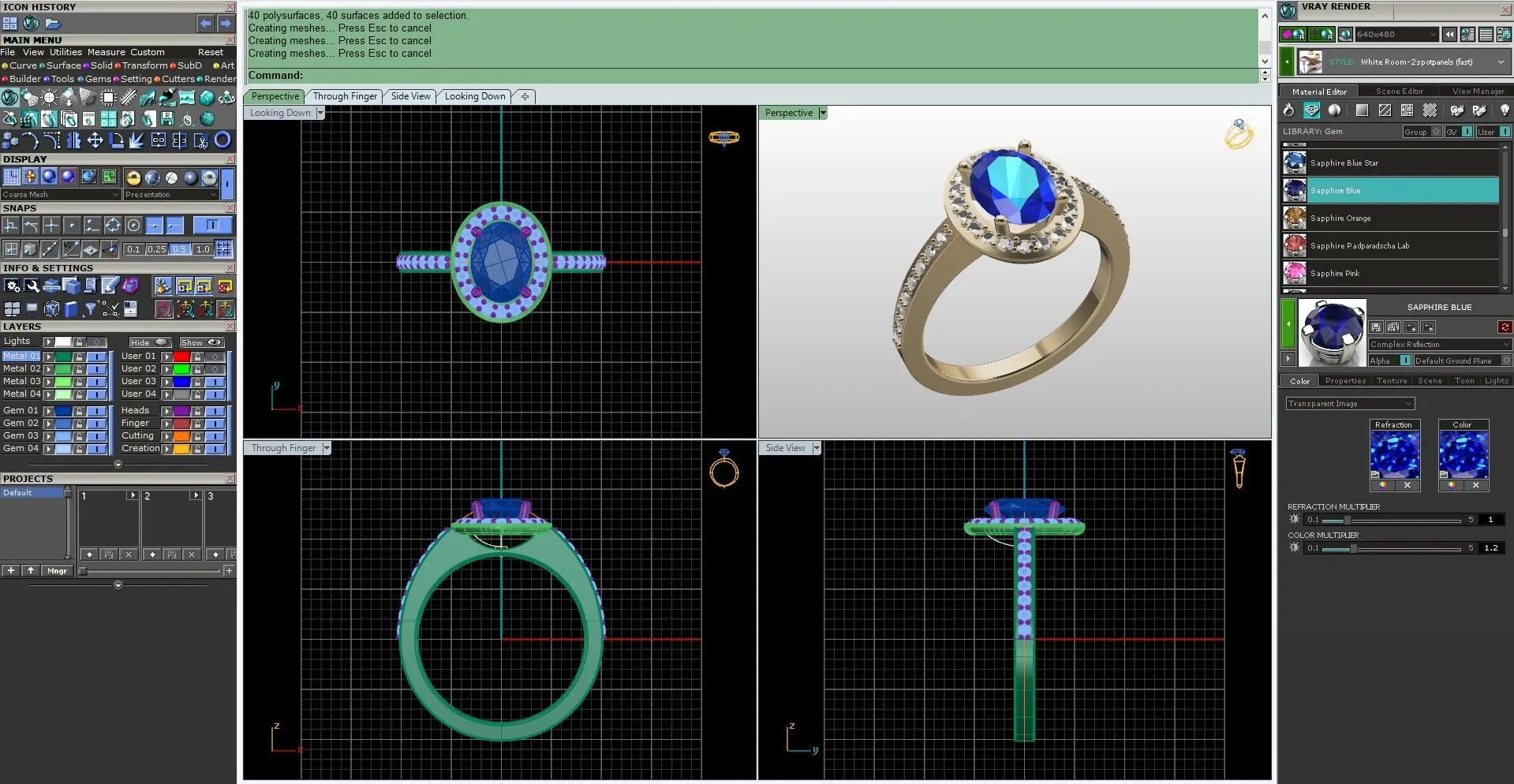Click the Color Multiplier slider
Viewport: 1514px width, 784px height.
pyautogui.click(x=1392, y=548)
